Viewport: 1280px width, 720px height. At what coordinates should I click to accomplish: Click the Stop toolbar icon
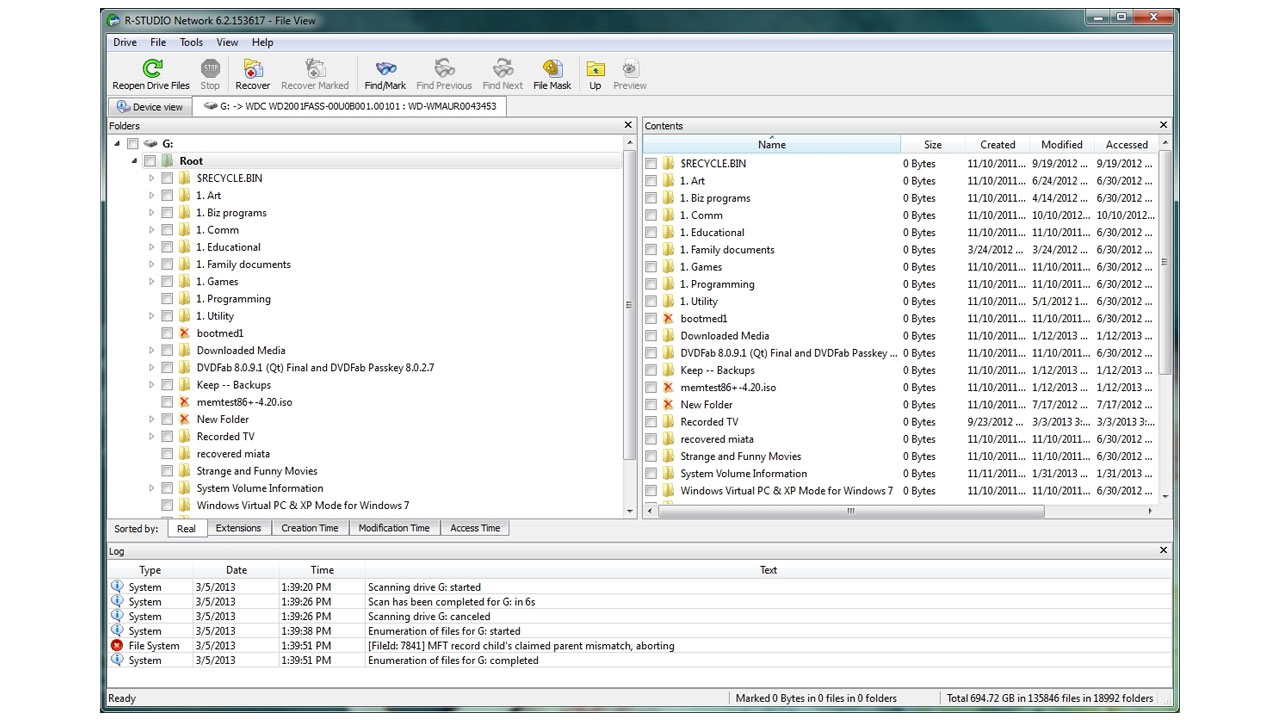210,69
